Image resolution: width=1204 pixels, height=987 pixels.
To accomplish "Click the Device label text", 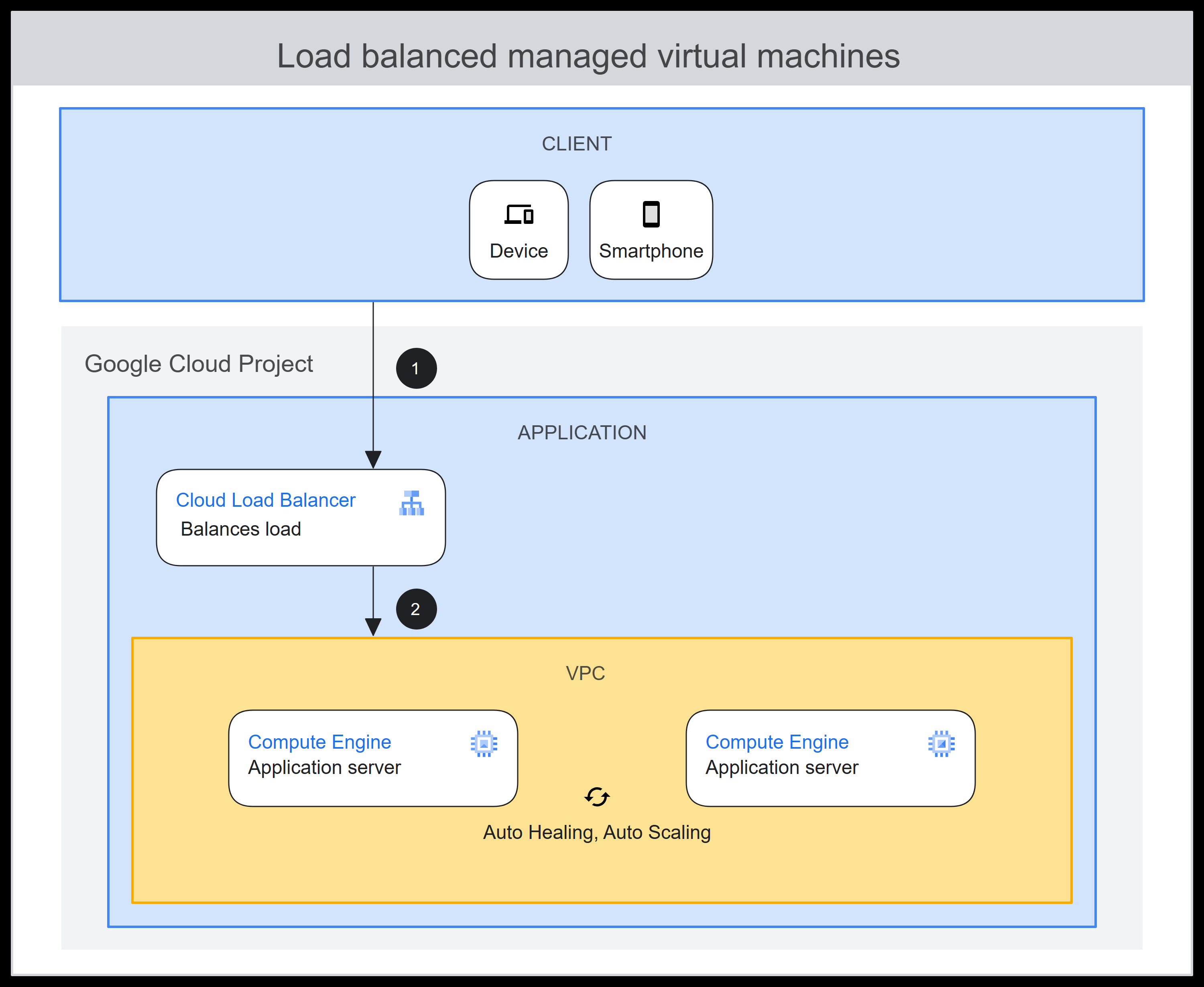I will click(519, 251).
